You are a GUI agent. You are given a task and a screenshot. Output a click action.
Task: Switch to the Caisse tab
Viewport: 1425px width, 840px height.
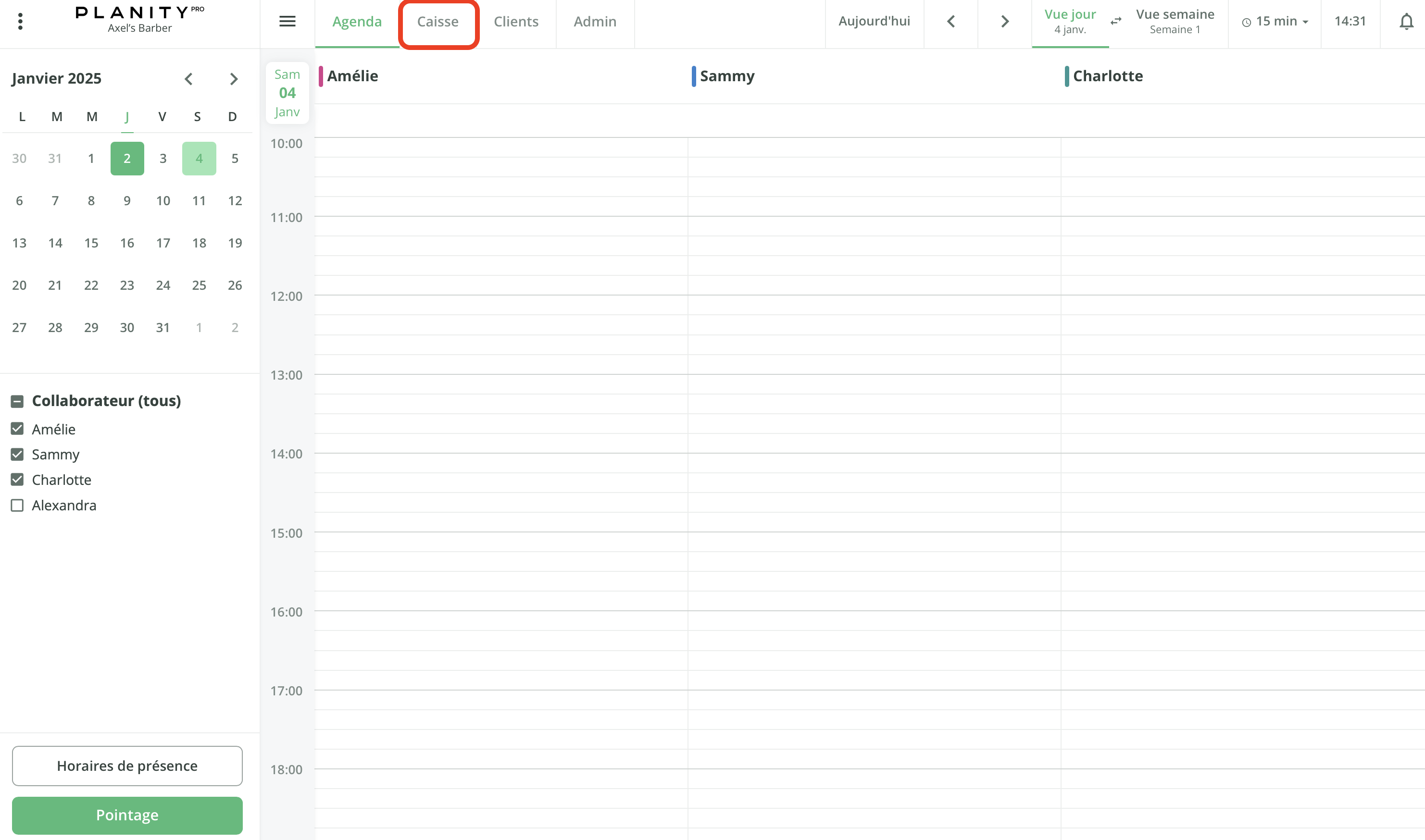[x=437, y=22]
